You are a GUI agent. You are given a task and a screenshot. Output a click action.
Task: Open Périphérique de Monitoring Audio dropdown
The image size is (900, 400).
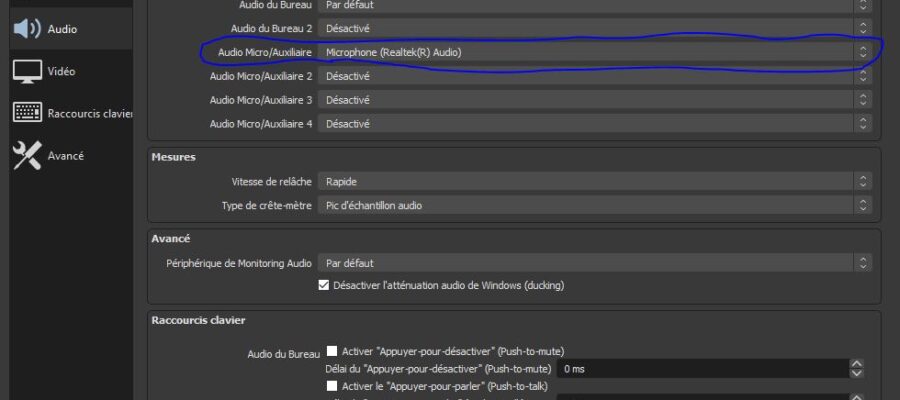click(x=595, y=263)
